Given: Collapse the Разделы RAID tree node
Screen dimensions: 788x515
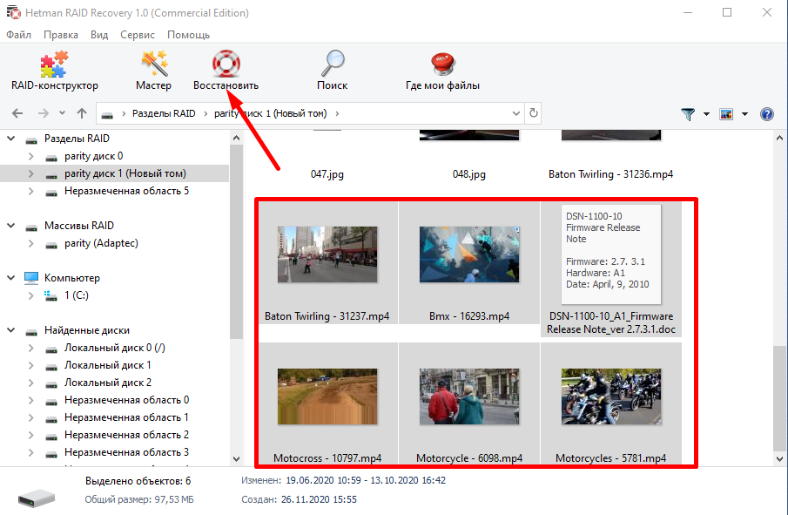Looking at the screenshot, I should (11, 139).
